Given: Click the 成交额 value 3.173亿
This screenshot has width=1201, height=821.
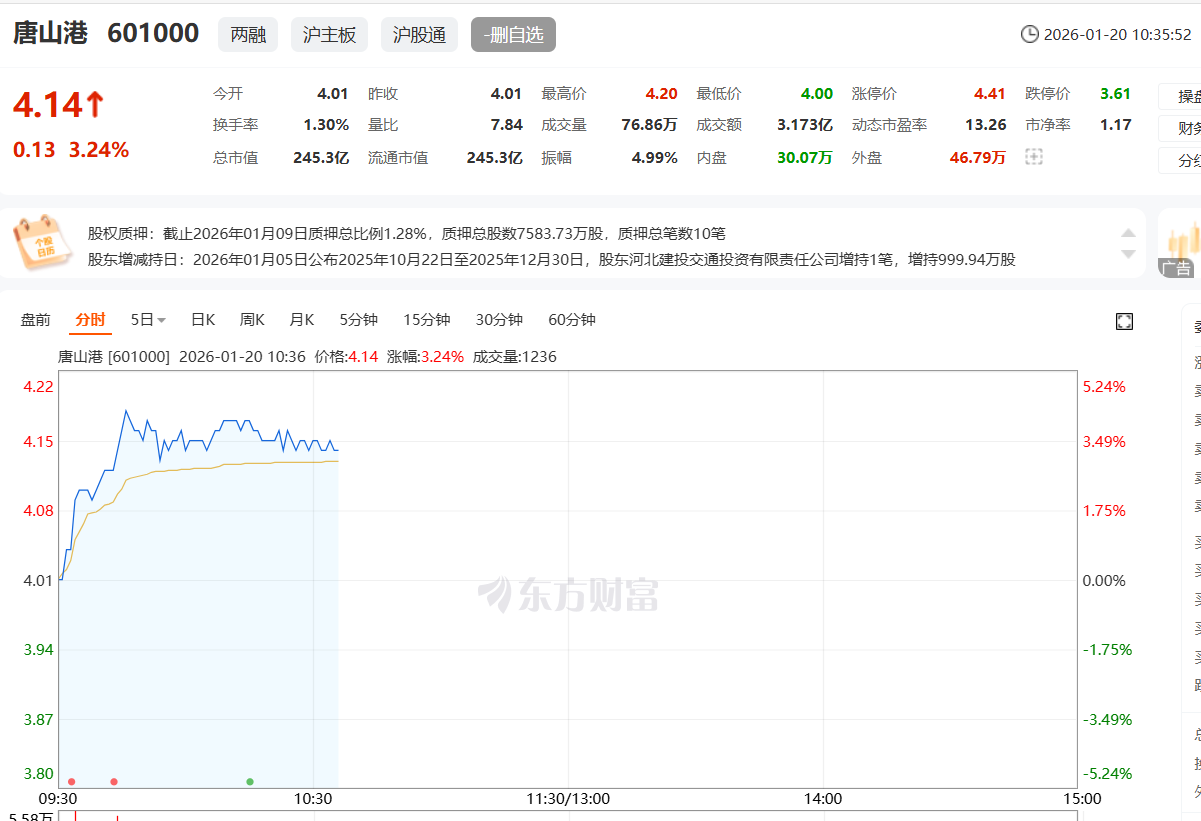Looking at the screenshot, I should click(805, 125).
